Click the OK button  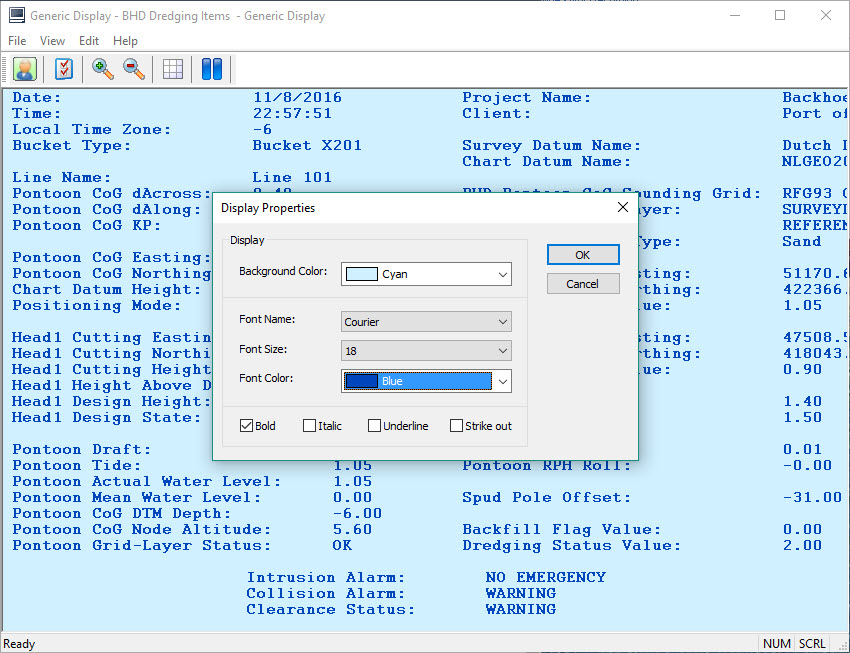583,255
